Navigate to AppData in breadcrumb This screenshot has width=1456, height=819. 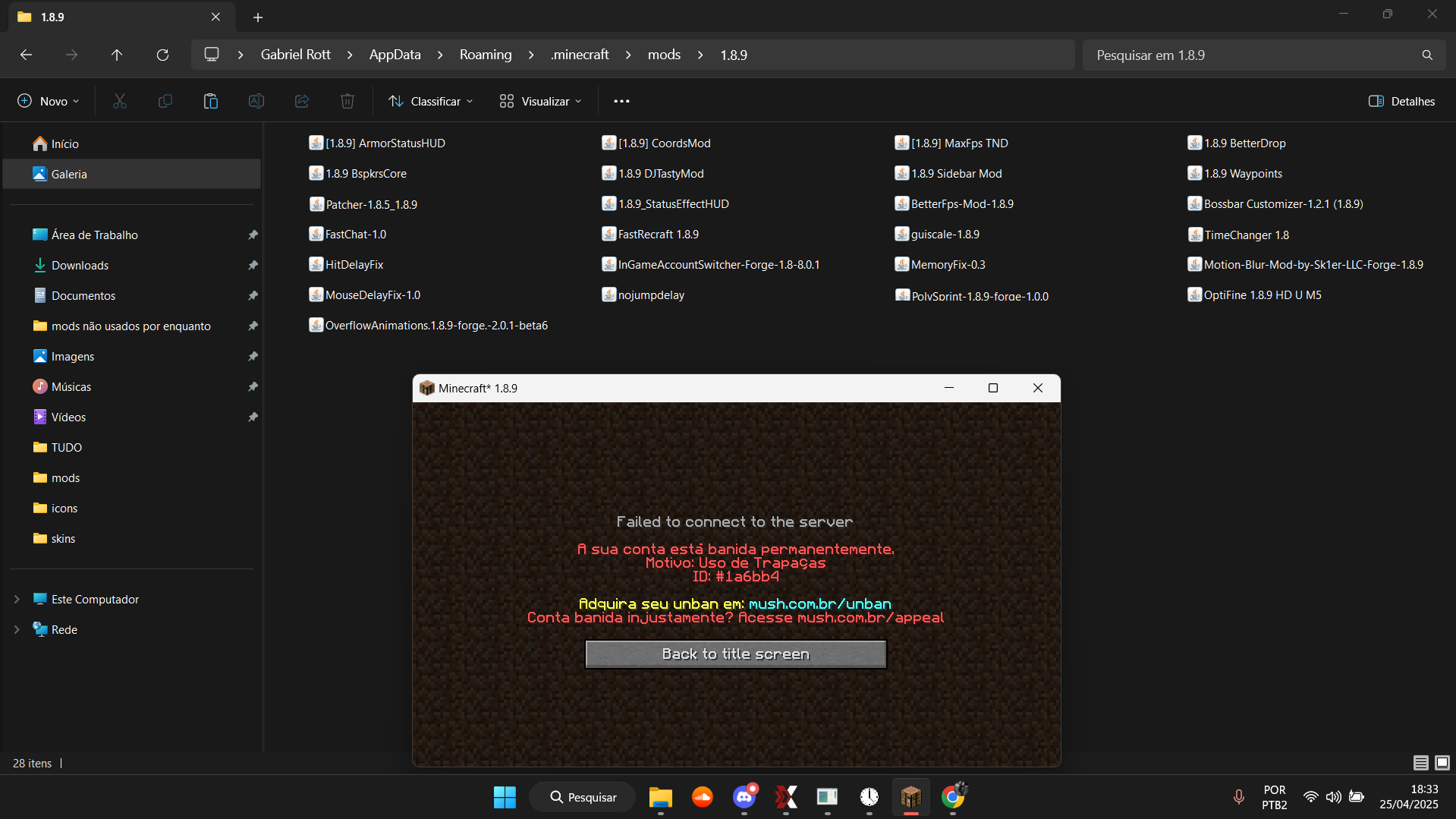tap(395, 55)
